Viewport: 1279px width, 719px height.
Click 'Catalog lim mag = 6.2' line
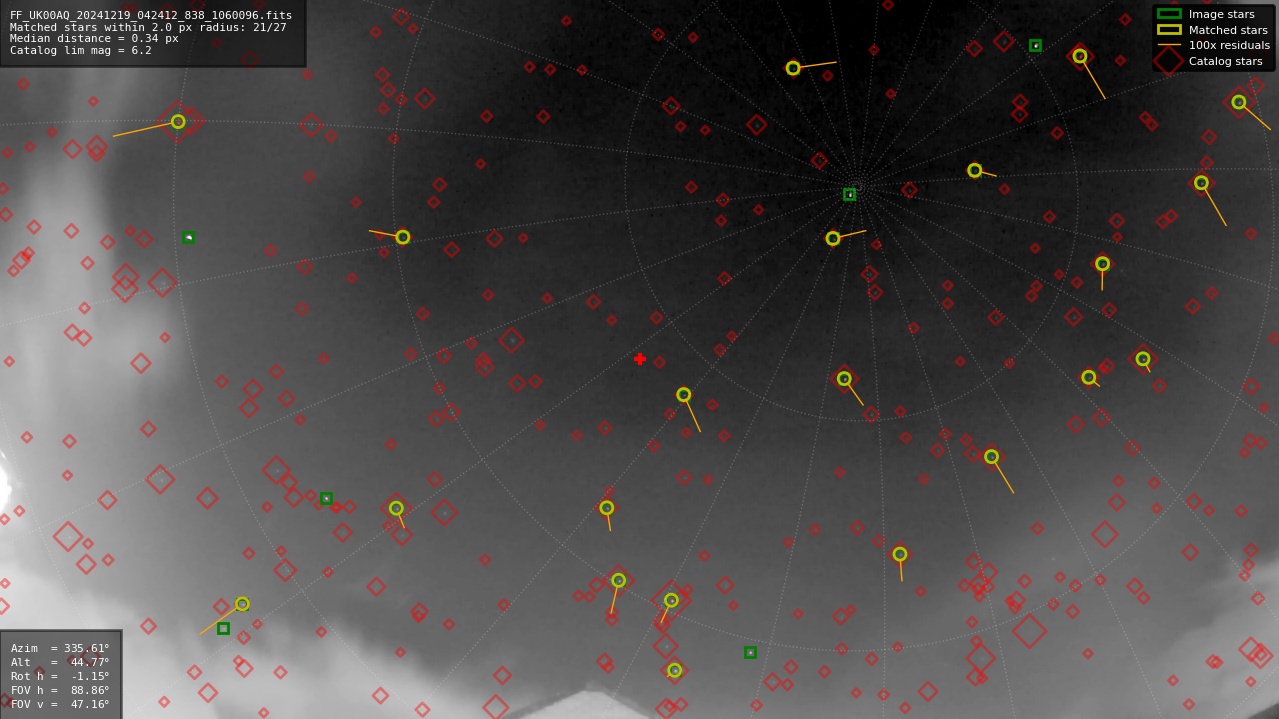tap(81, 51)
